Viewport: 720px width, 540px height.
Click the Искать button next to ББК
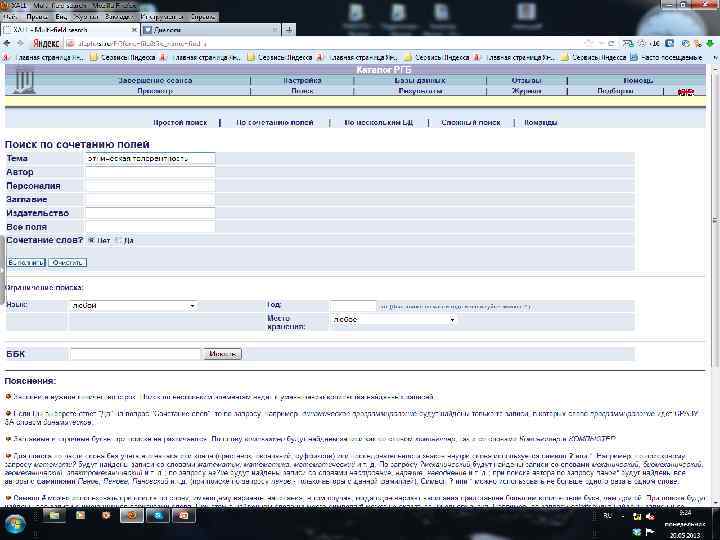pyautogui.click(x=222, y=354)
